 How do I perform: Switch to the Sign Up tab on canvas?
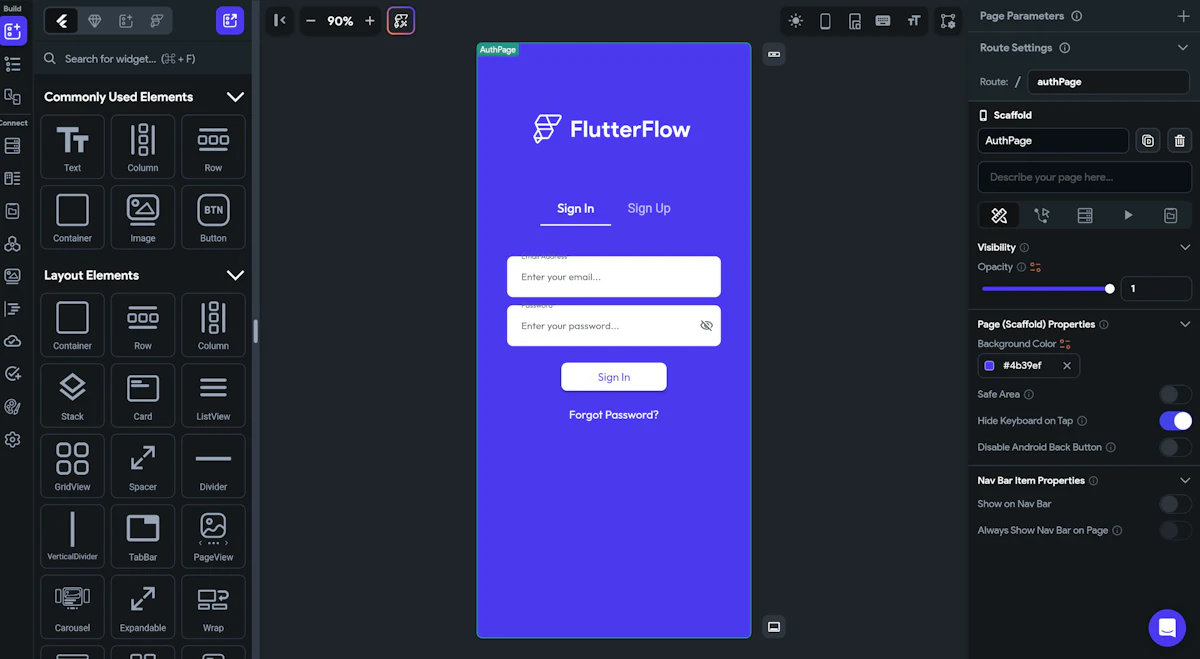point(649,208)
